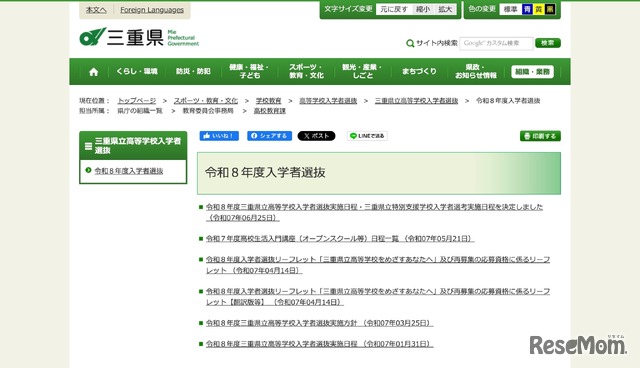640x368 pixels.
Task: Open the 令和07年06月25日 schedule decision link
Action: (374, 212)
